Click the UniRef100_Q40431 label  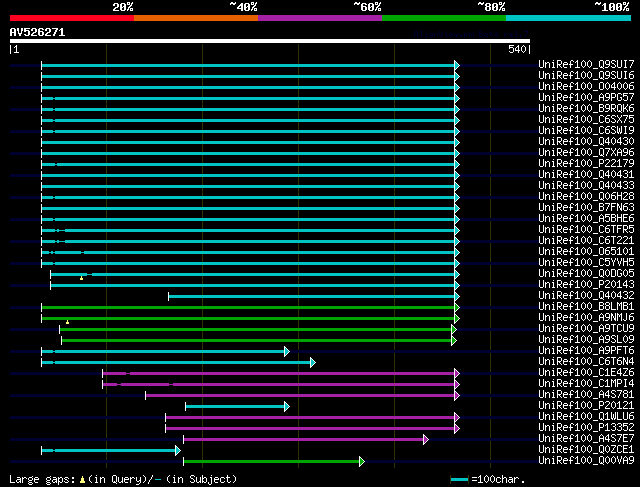586,174
